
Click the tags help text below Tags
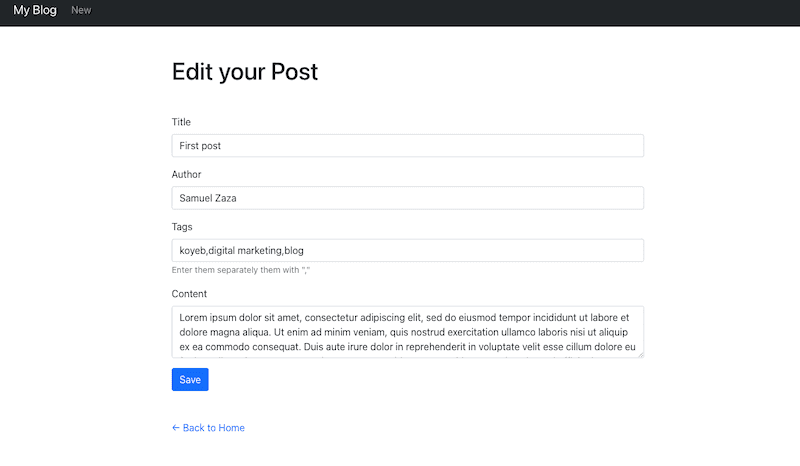click(248, 271)
